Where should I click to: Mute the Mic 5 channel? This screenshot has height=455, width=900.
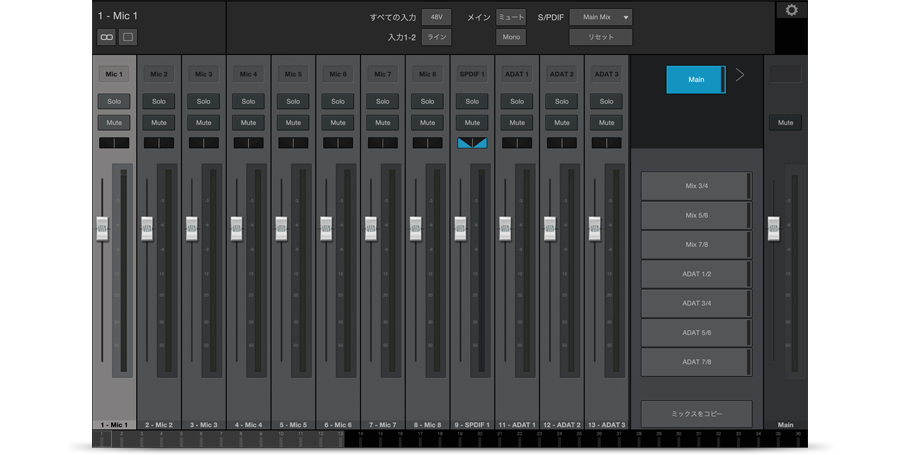[293, 123]
